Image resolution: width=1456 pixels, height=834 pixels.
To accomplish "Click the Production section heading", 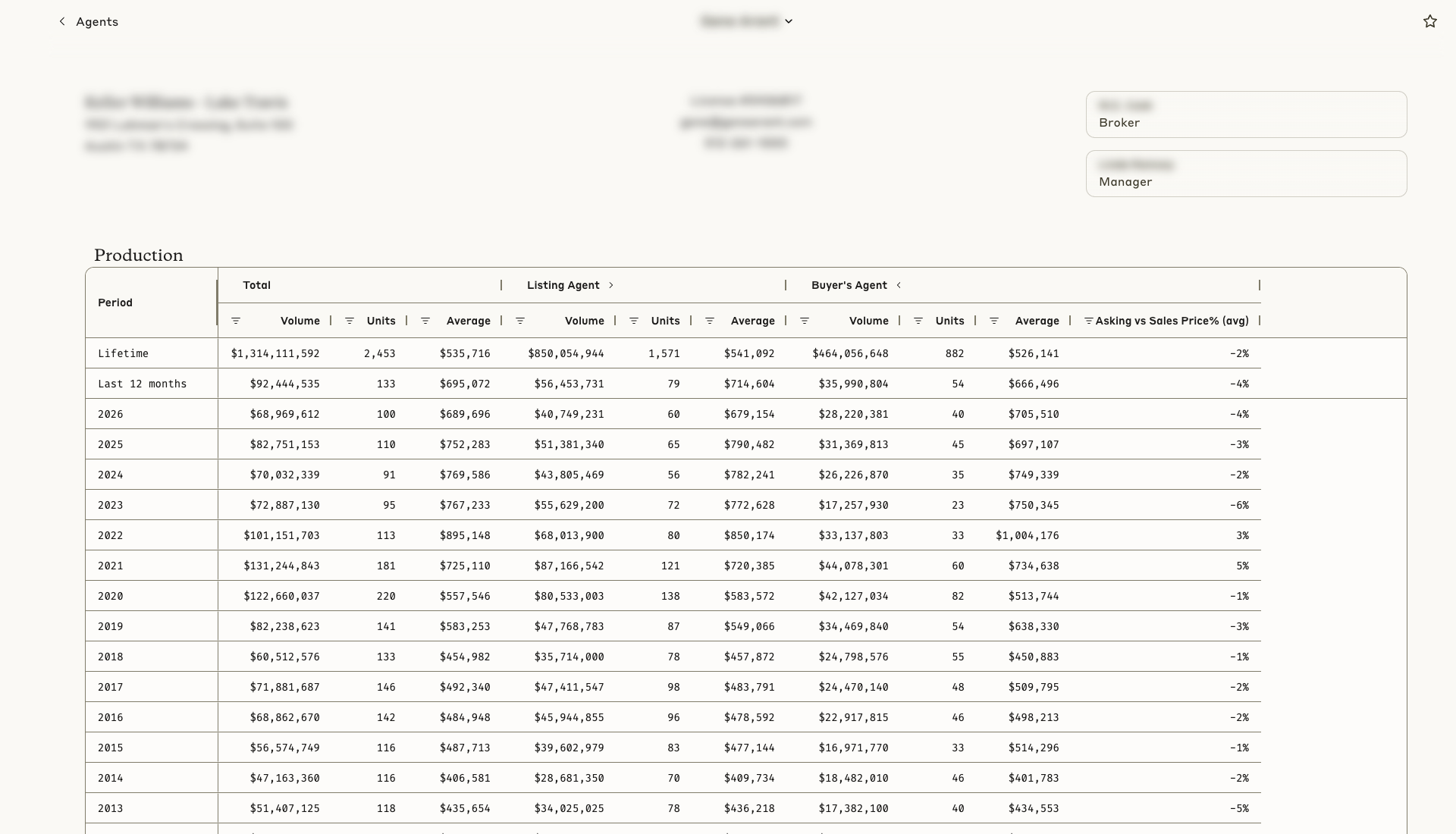I will (139, 255).
